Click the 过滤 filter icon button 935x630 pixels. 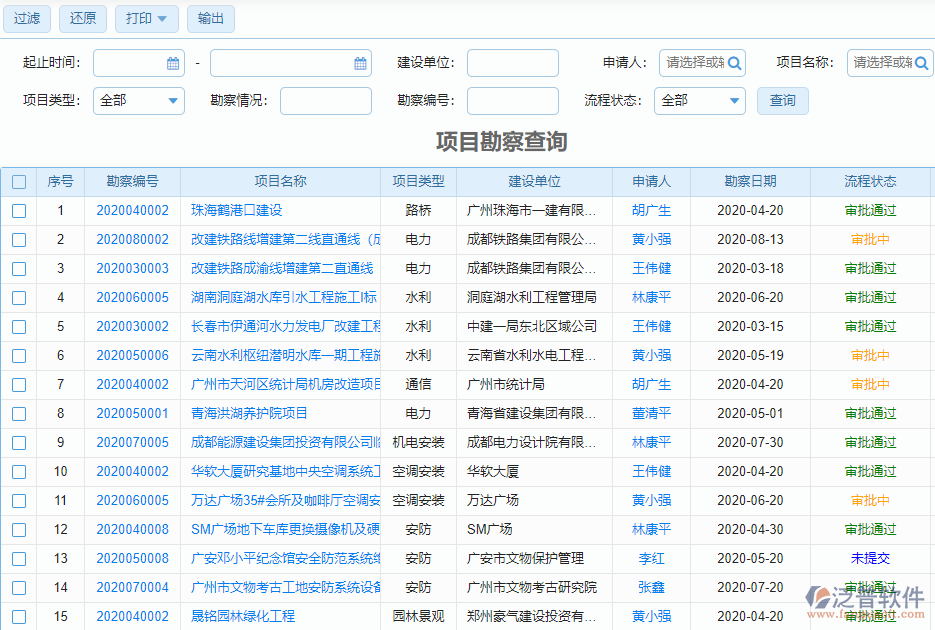[26, 18]
